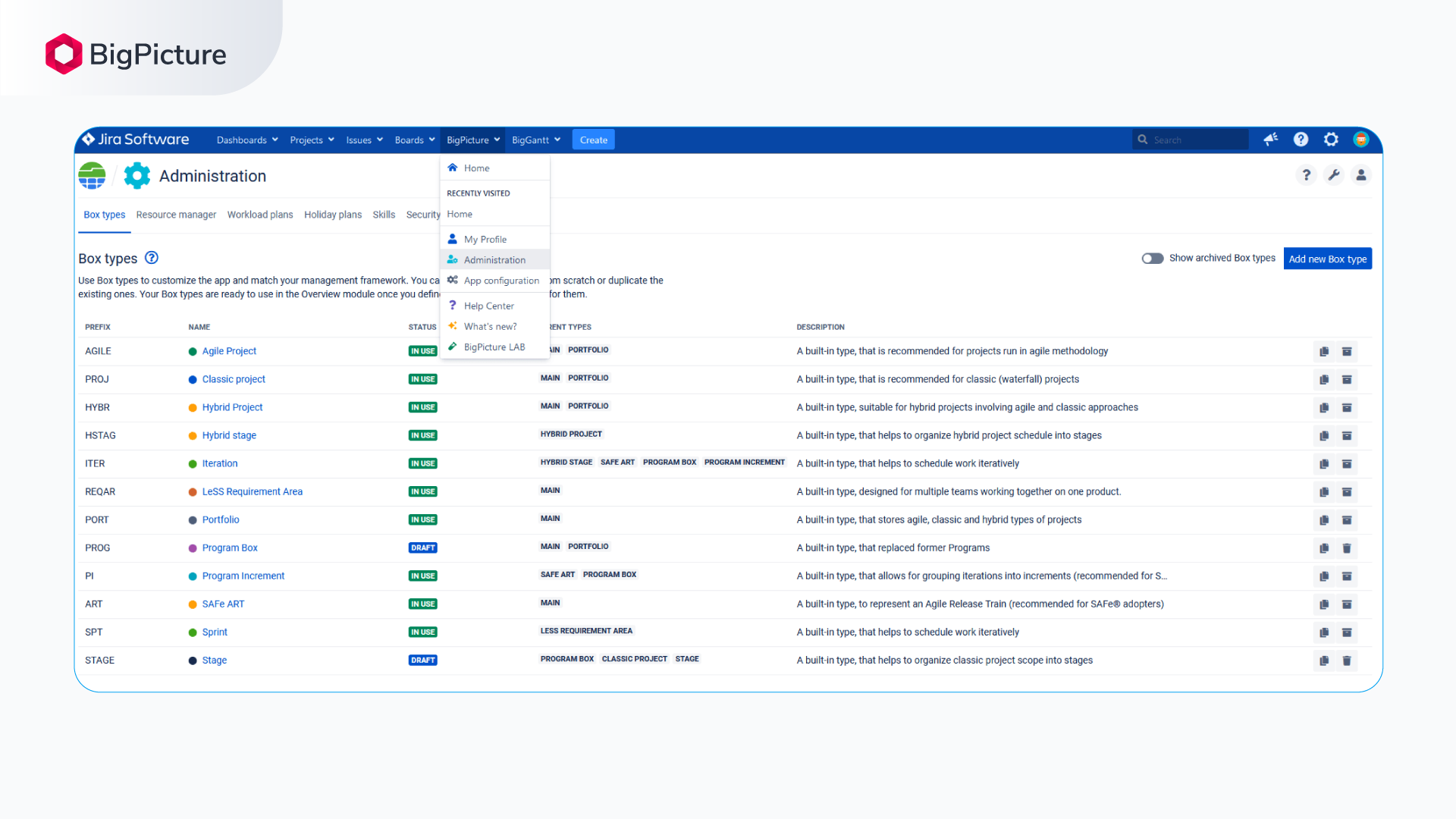
Task: Click the wrench icon in Administration header
Action: click(x=1333, y=175)
